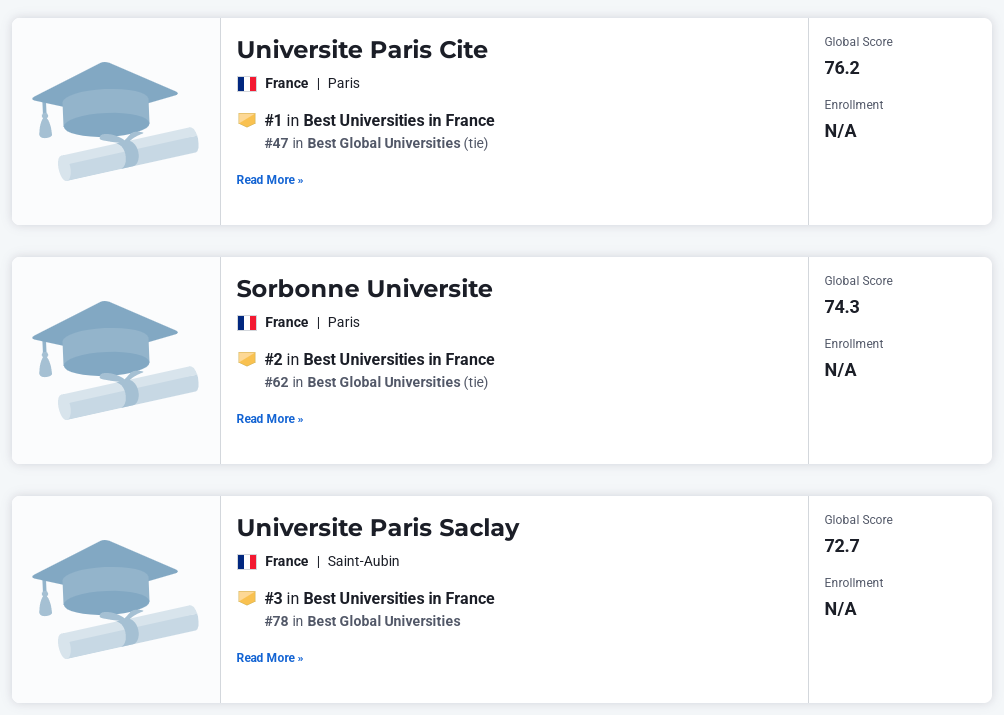
Task: Click the ranking badge icon beside #1
Action: 247,120
